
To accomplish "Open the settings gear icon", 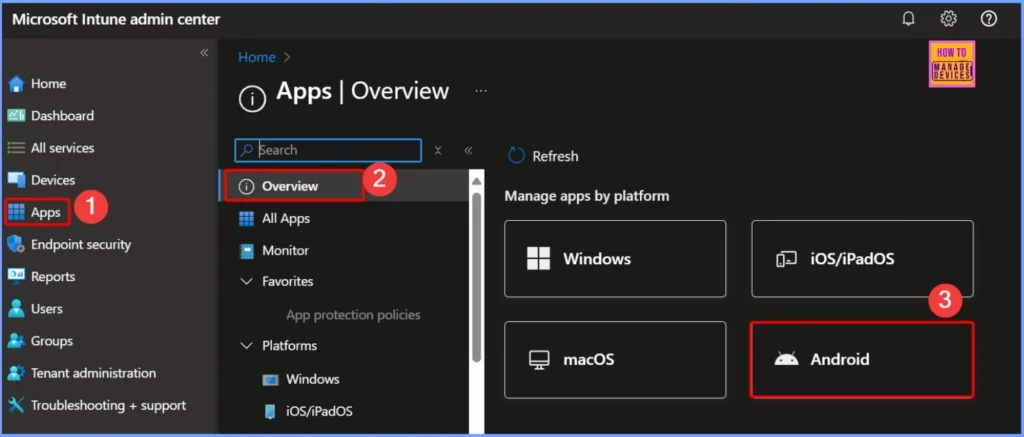I will [948, 19].
